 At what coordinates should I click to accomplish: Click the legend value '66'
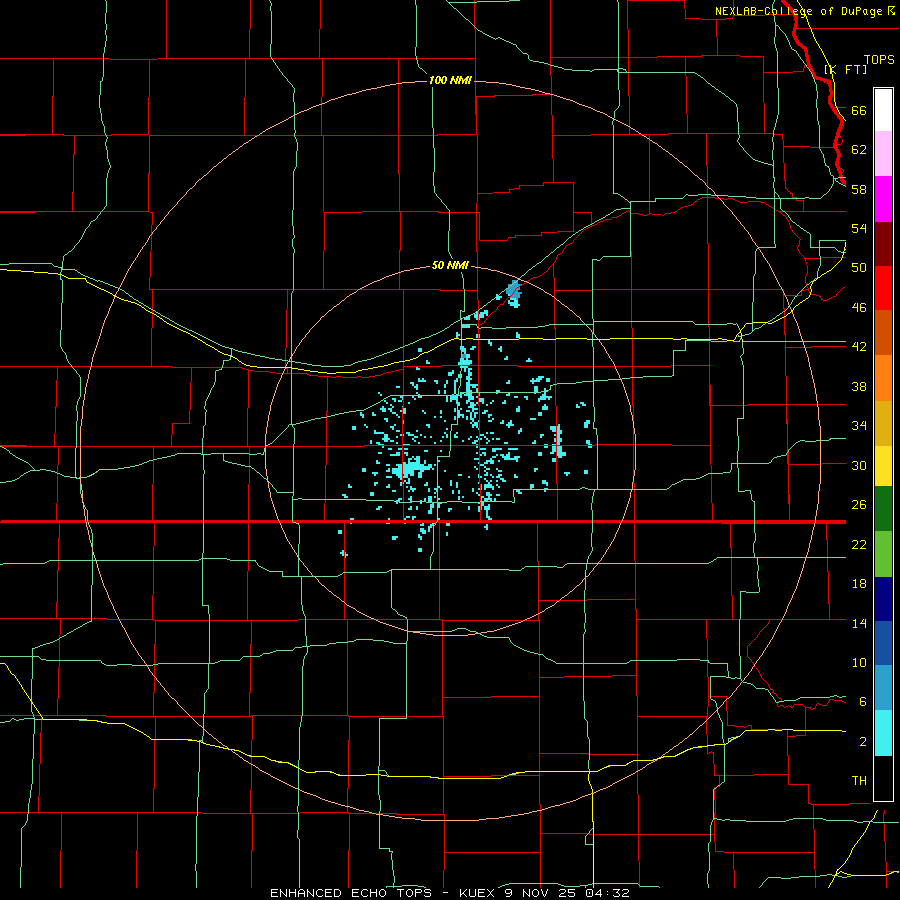pos(859,110)
